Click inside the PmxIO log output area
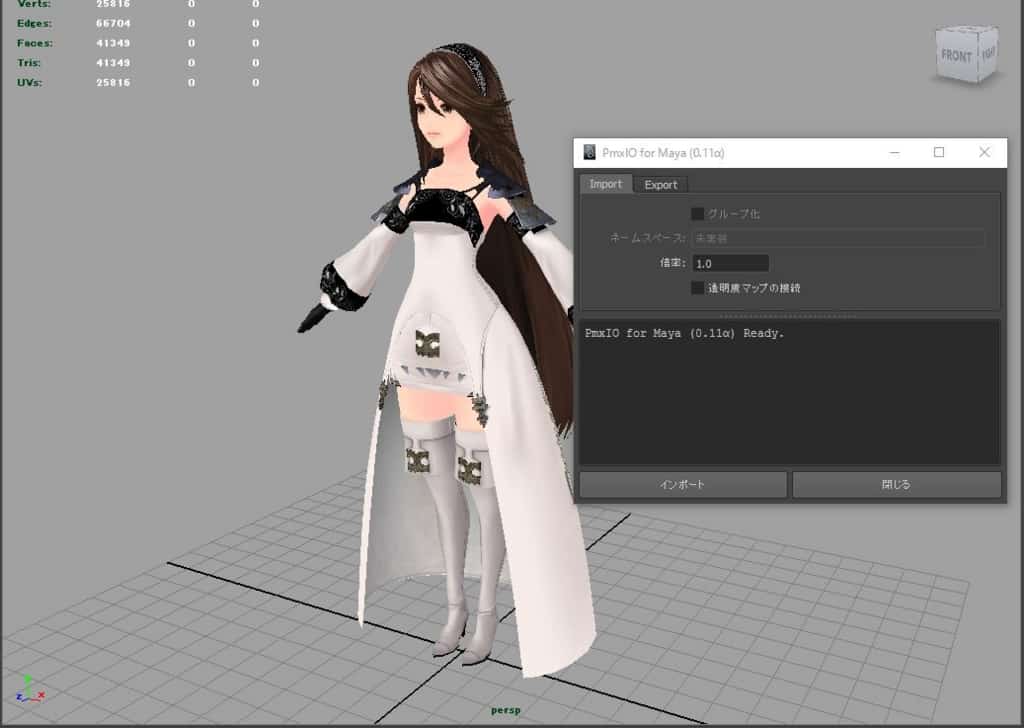1024x728 pixels. (790, 400)
